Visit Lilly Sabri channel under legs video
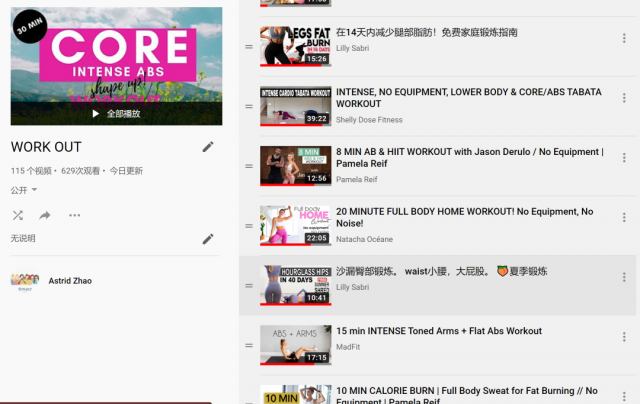Viewport: 640px width, 404px height. (x=352, y=48)
